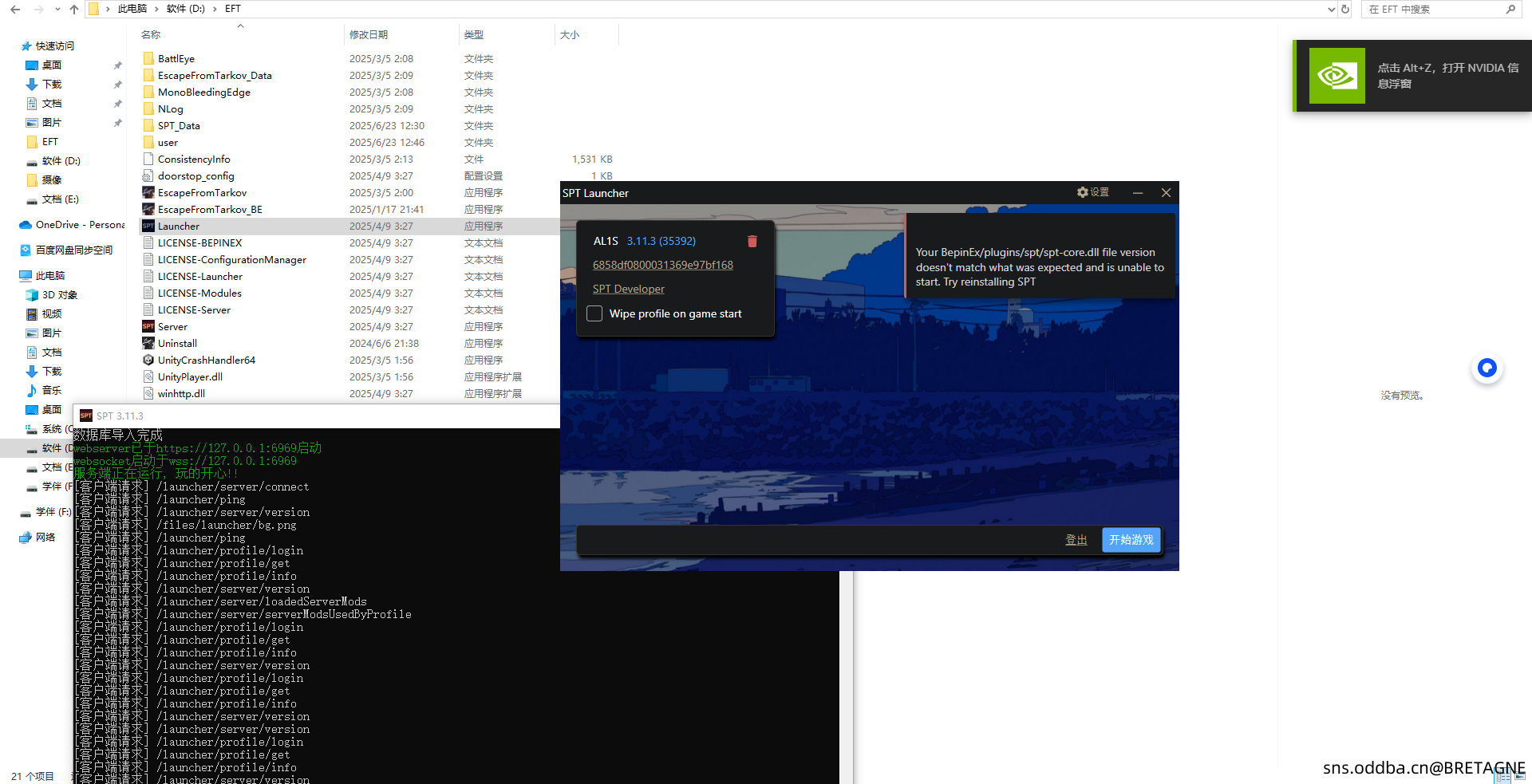Click the blue floating assistant bubble icon
This screenshot has width=1532, height=784.
tap(1487, 368)
